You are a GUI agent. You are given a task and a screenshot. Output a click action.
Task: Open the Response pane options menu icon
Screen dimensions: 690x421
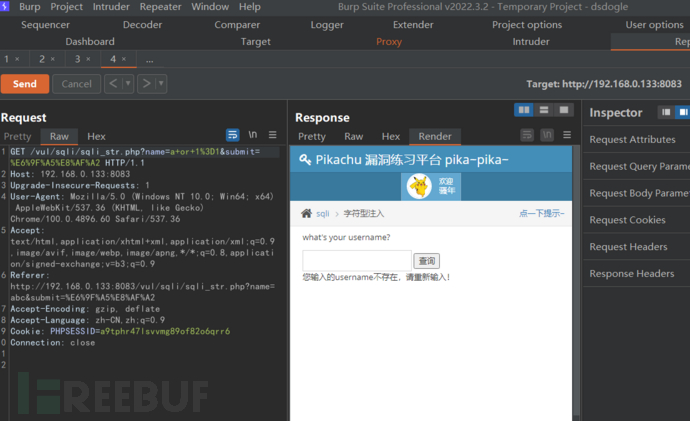(567, 135)
